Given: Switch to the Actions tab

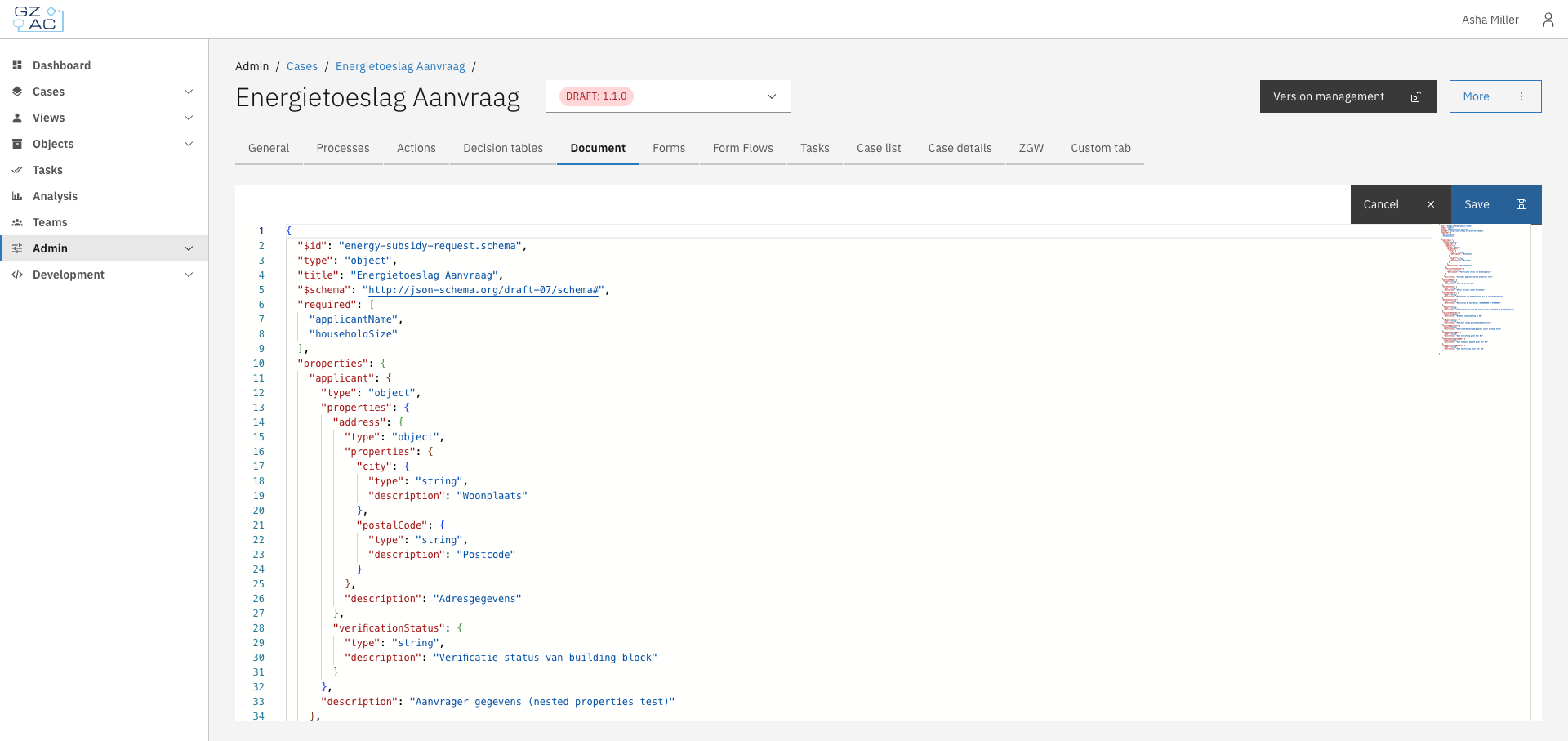Looking at the screenshot, I should tap(416, 148).
